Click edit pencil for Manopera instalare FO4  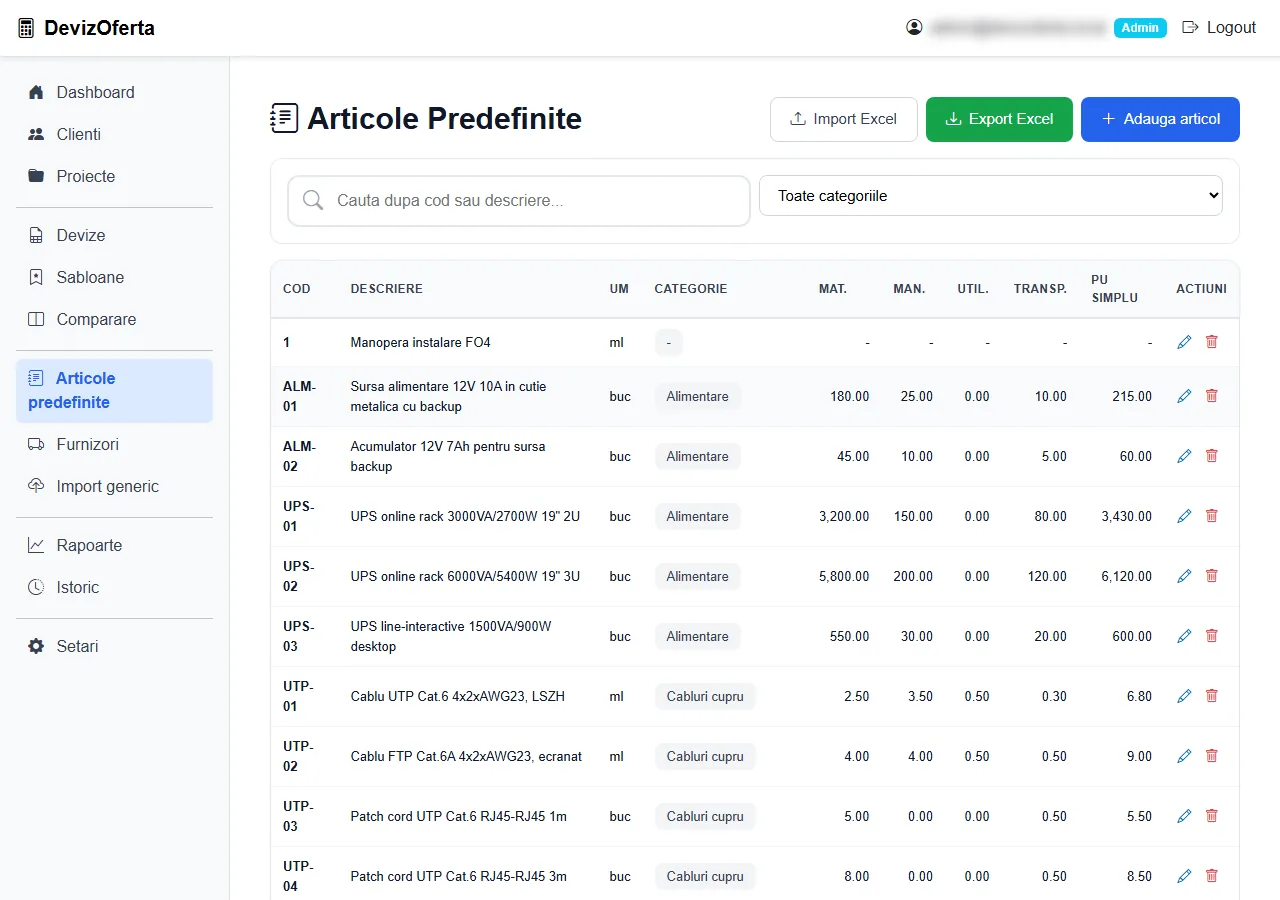pos(1184,342)
